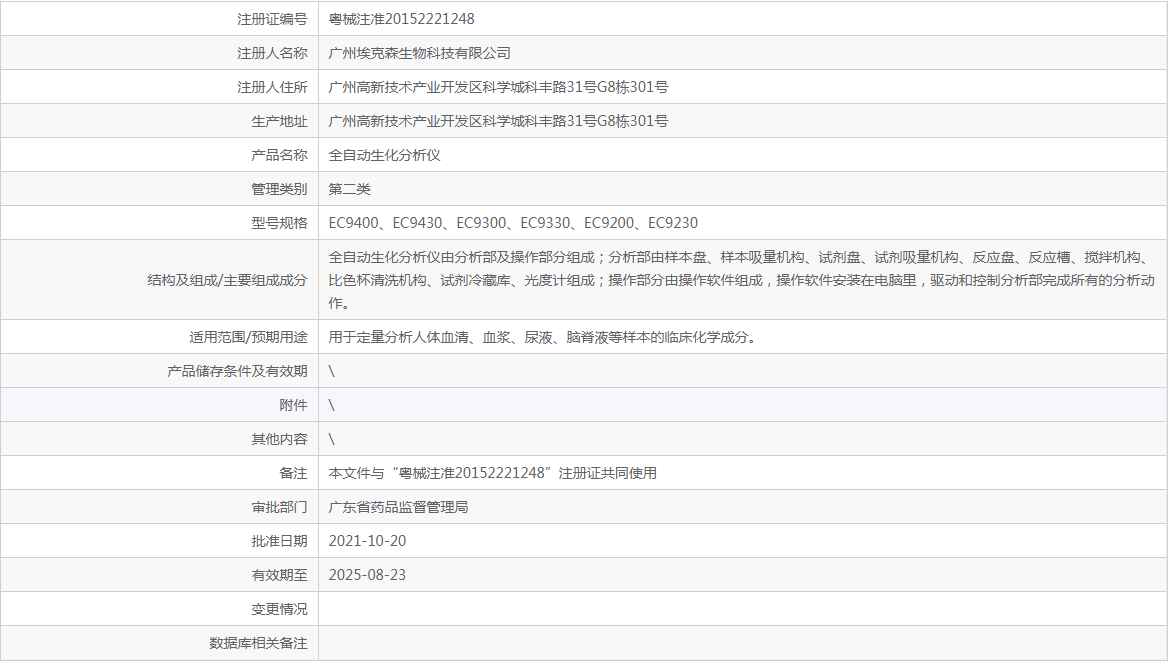The height and width of the screenshot is (663, 1169).
Task: Click the label 数据库相关备注
Action: click(258, 643)
